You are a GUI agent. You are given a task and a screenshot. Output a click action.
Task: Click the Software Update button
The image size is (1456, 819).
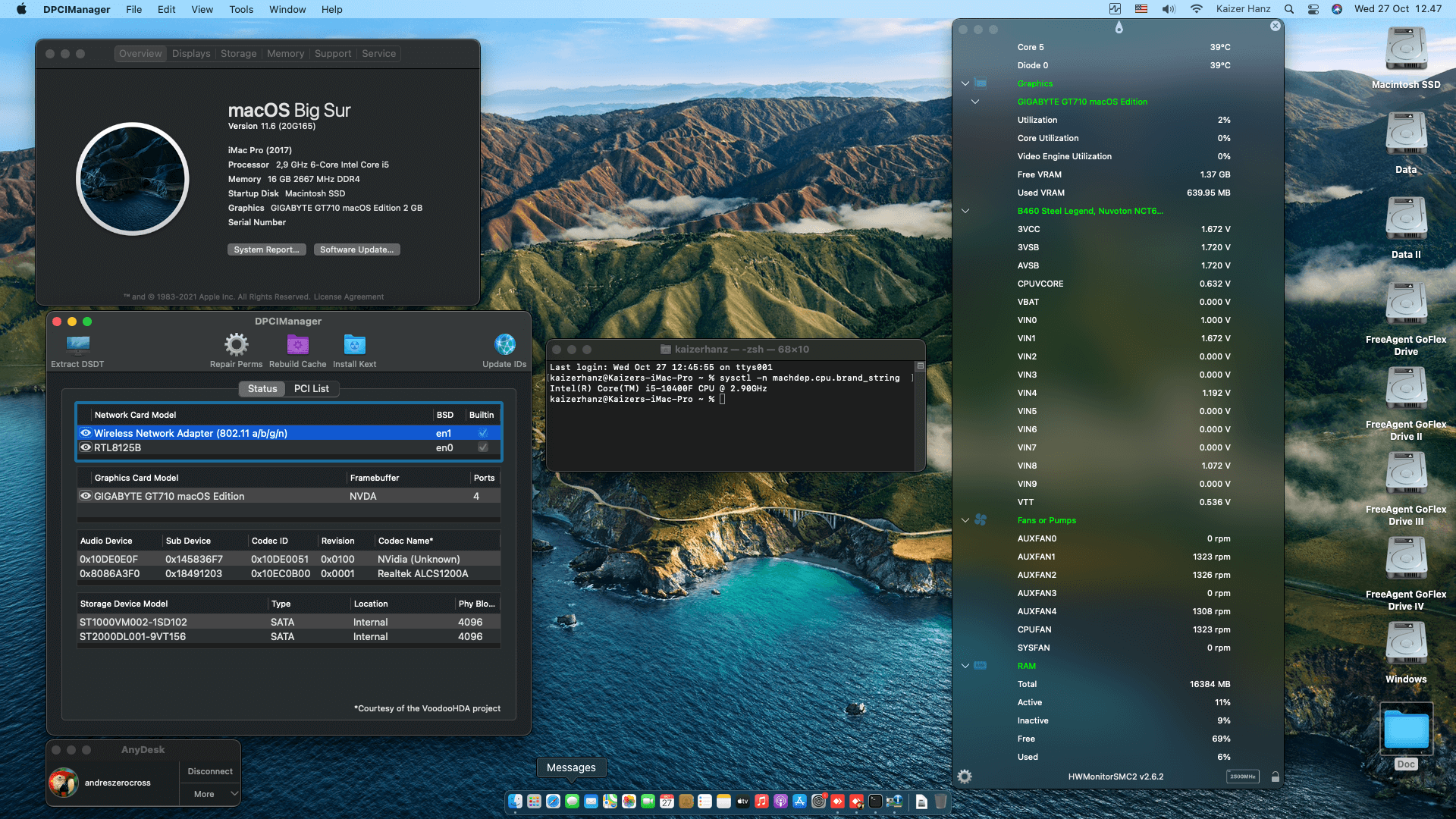pyautogui.click(x=356, y=249)
